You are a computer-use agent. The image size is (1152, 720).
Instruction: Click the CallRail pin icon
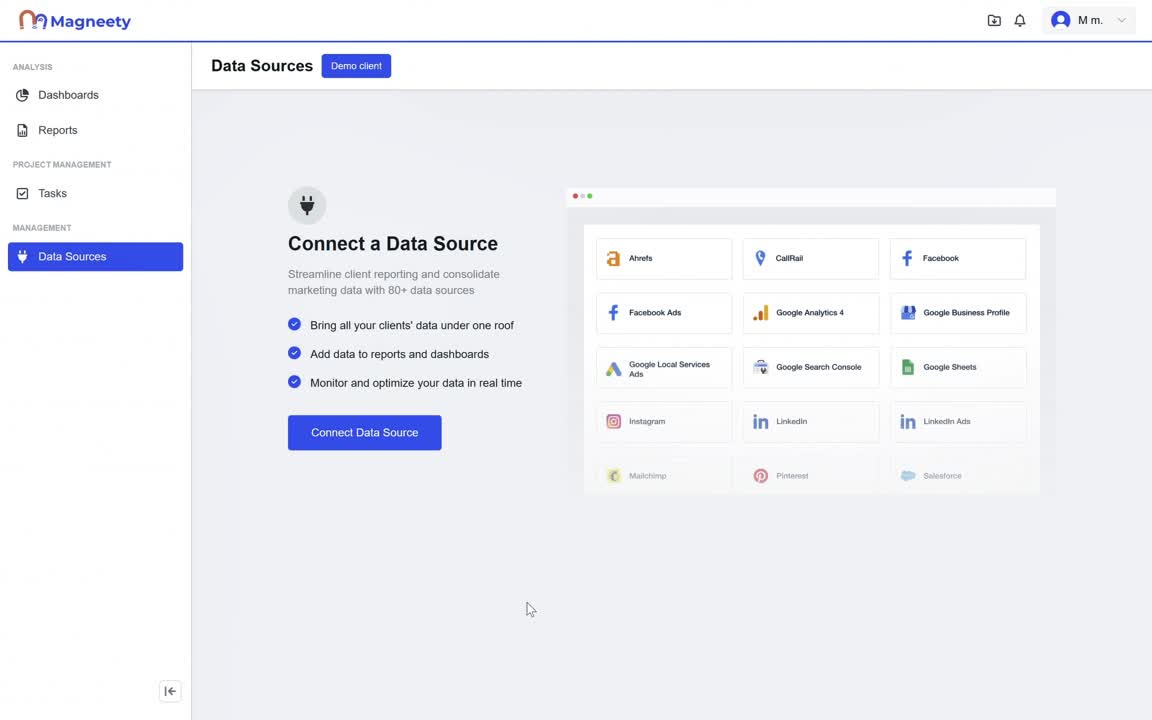[760, 258]
